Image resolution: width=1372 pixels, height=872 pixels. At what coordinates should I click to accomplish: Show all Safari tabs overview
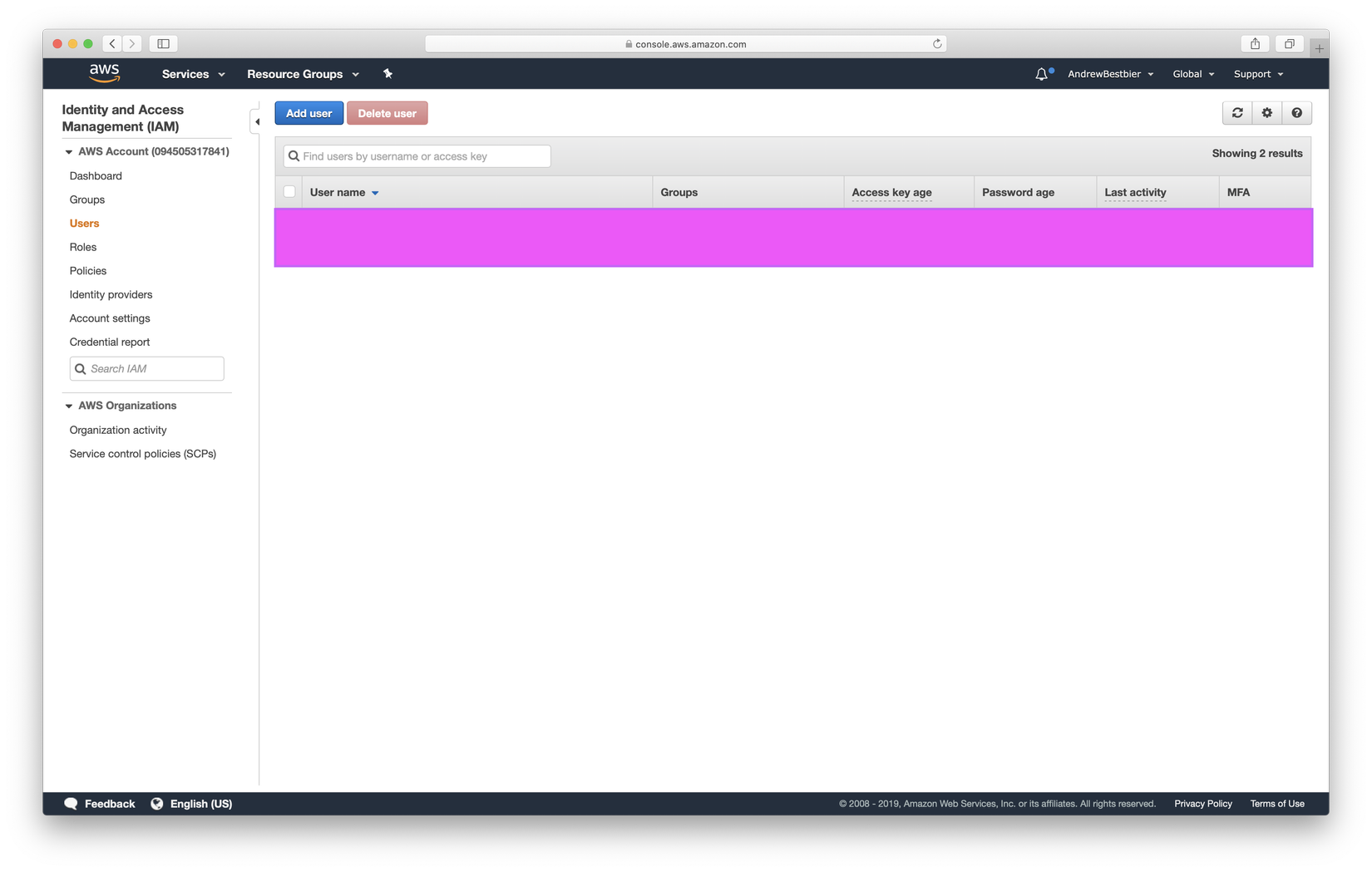pos(1290,43)
